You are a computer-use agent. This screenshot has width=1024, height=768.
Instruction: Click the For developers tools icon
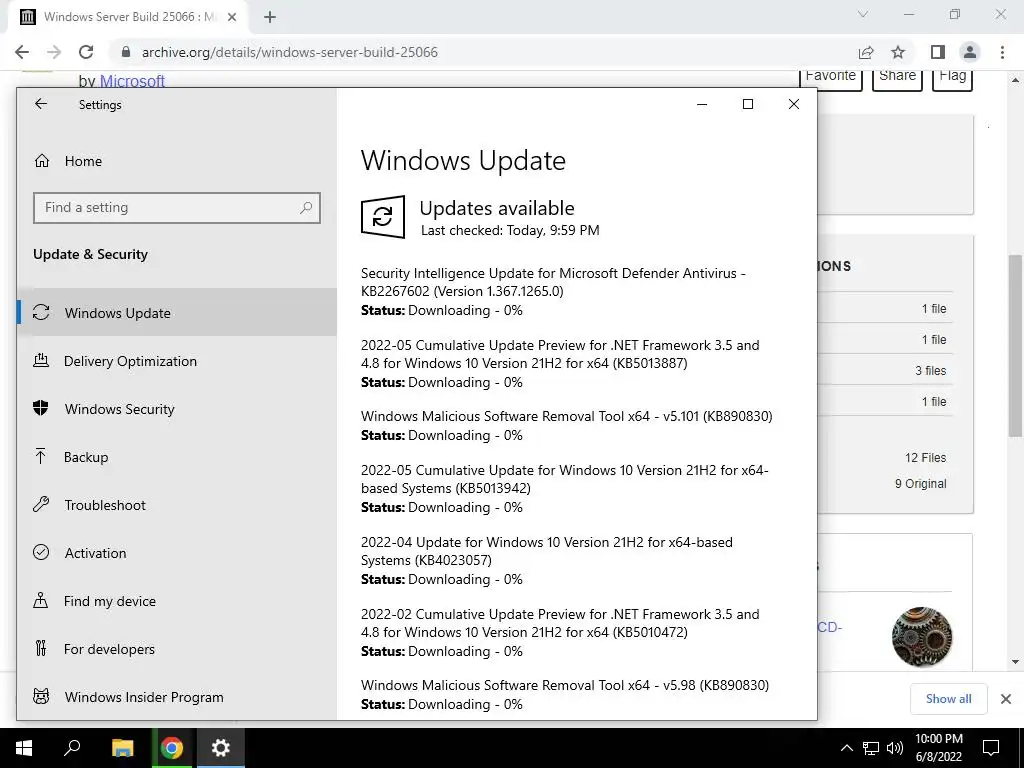coord(40,648)
